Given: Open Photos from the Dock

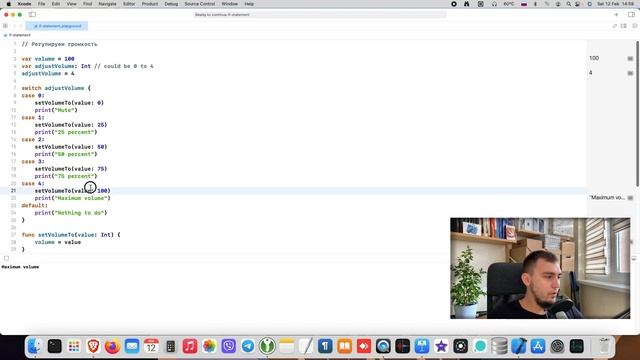Looking at the screenshot, I should pos(209,347).
